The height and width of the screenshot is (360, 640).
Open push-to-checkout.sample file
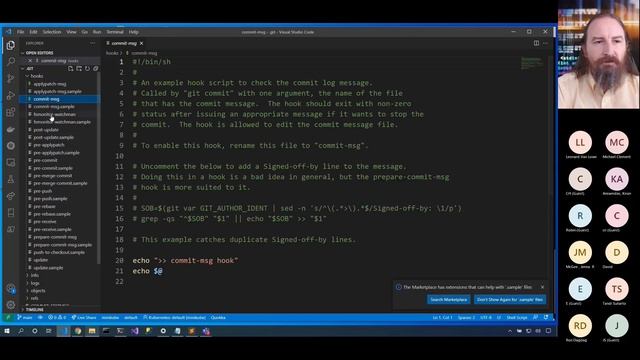point(59,253)
